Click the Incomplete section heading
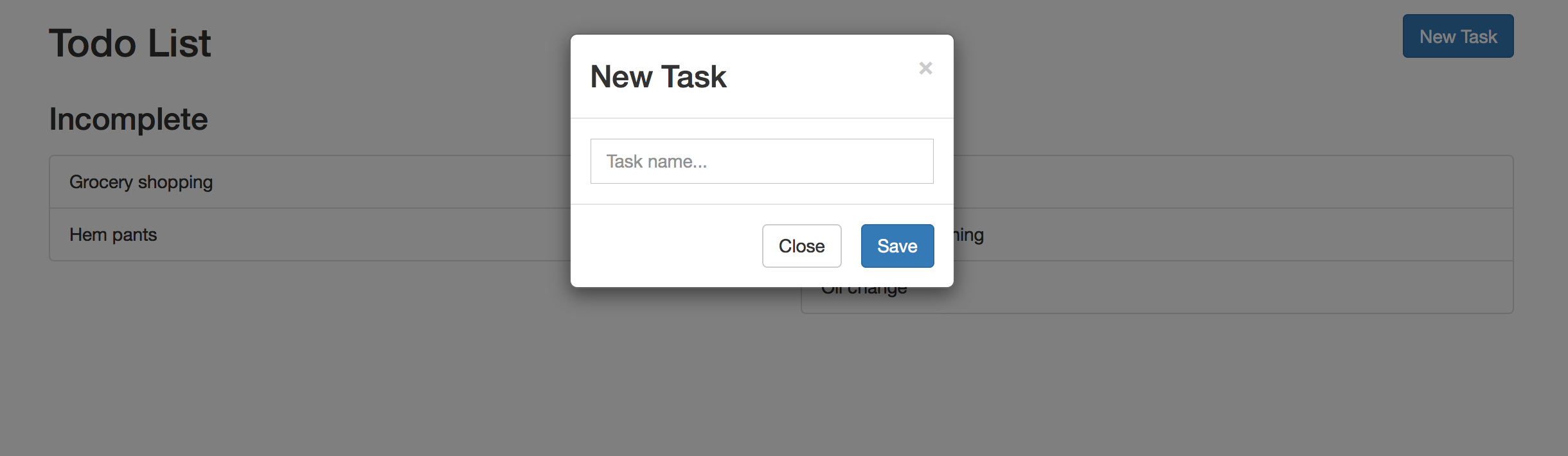 129,119
